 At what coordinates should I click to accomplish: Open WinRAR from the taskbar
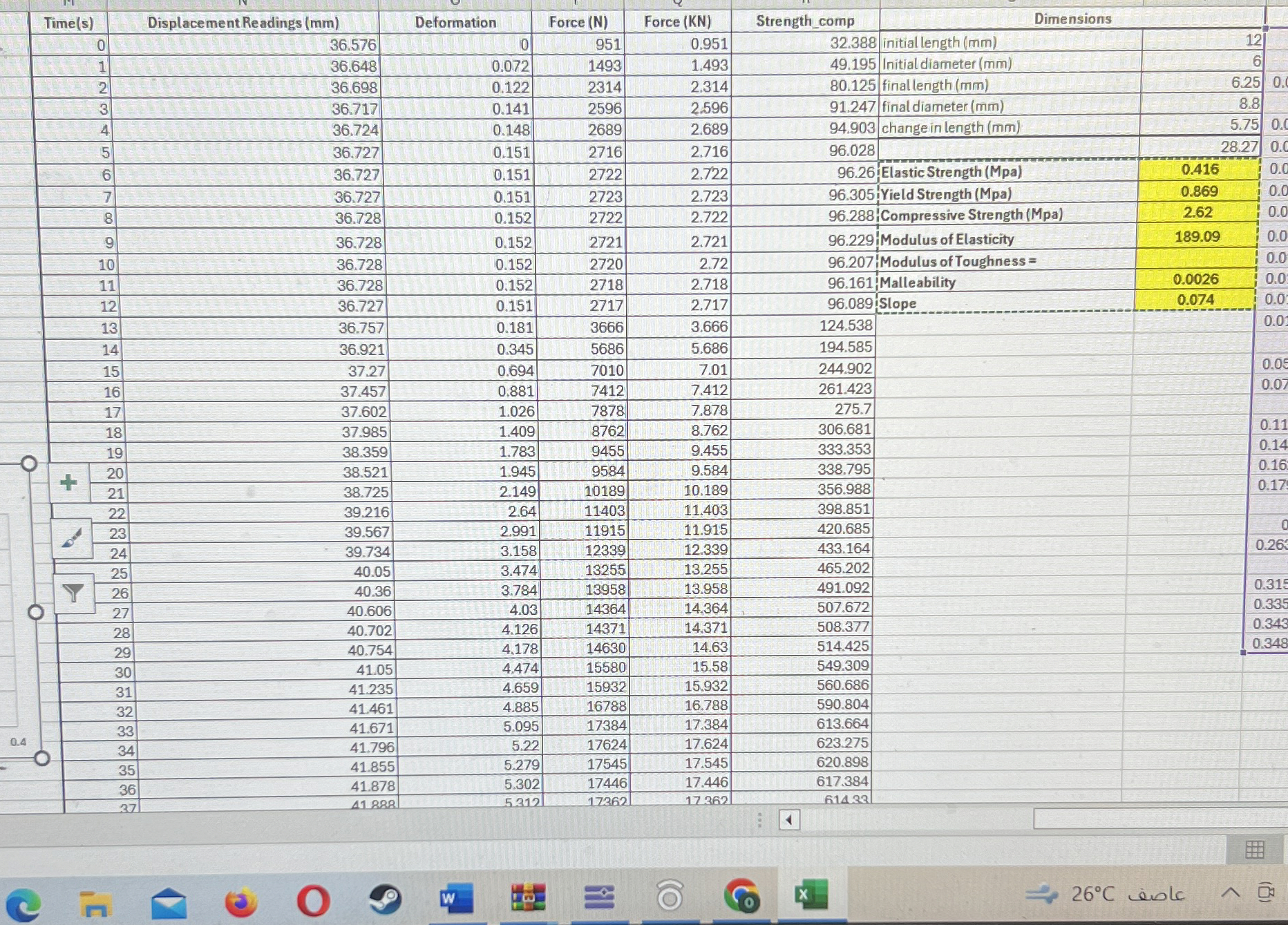click(x=529, y=898)
